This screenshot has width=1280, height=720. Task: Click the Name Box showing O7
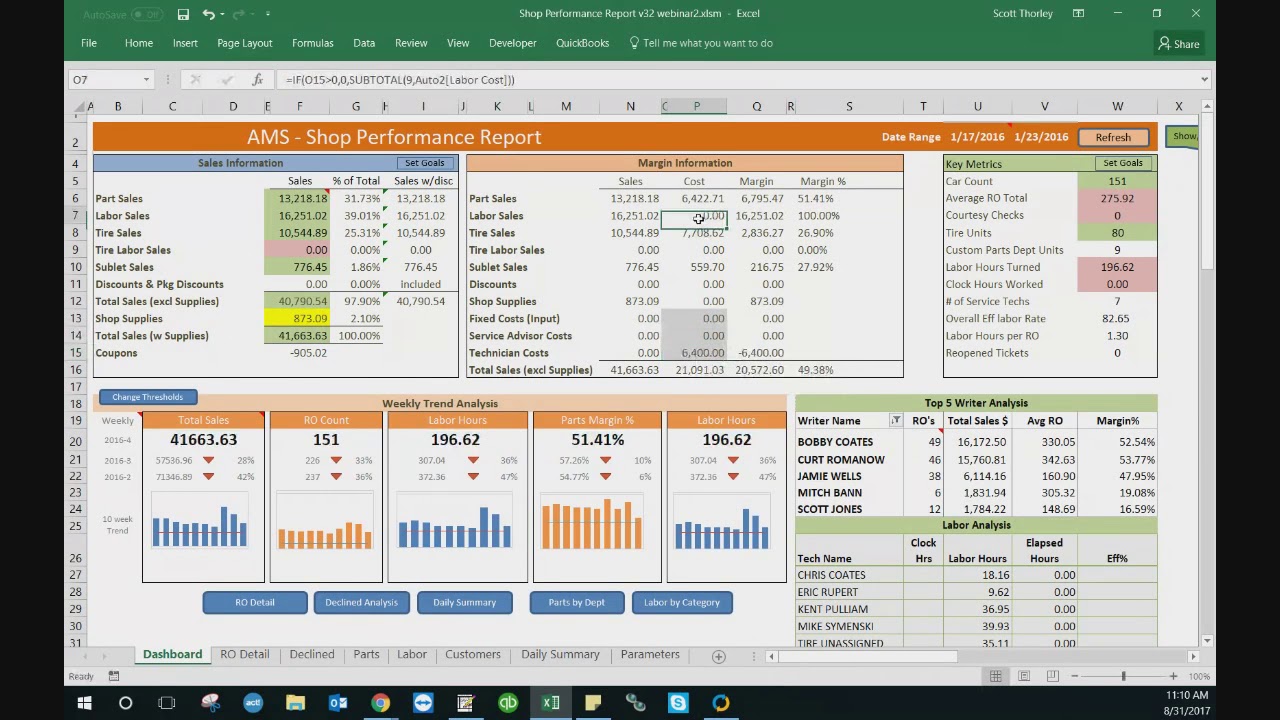pos(104,80)
